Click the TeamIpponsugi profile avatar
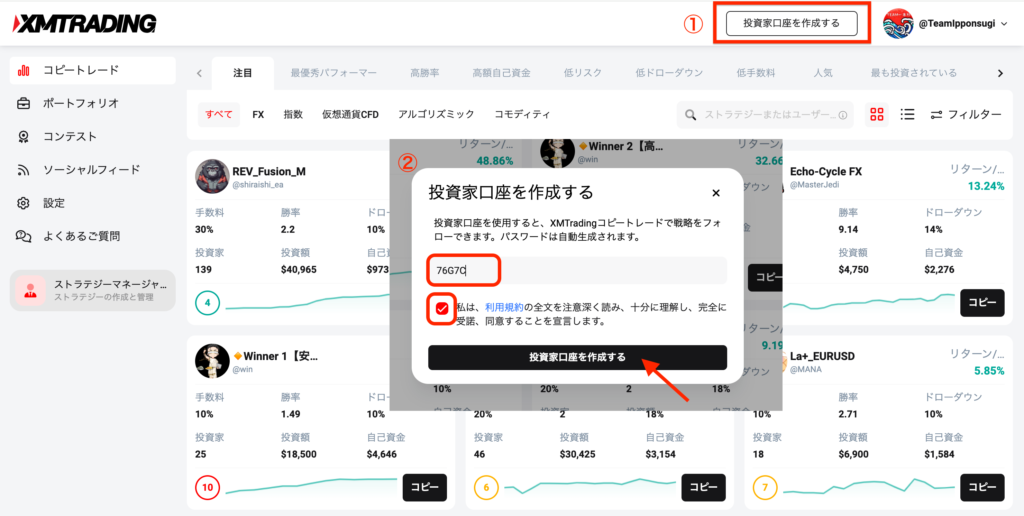 pyautogui.click(x=898, y=24)
